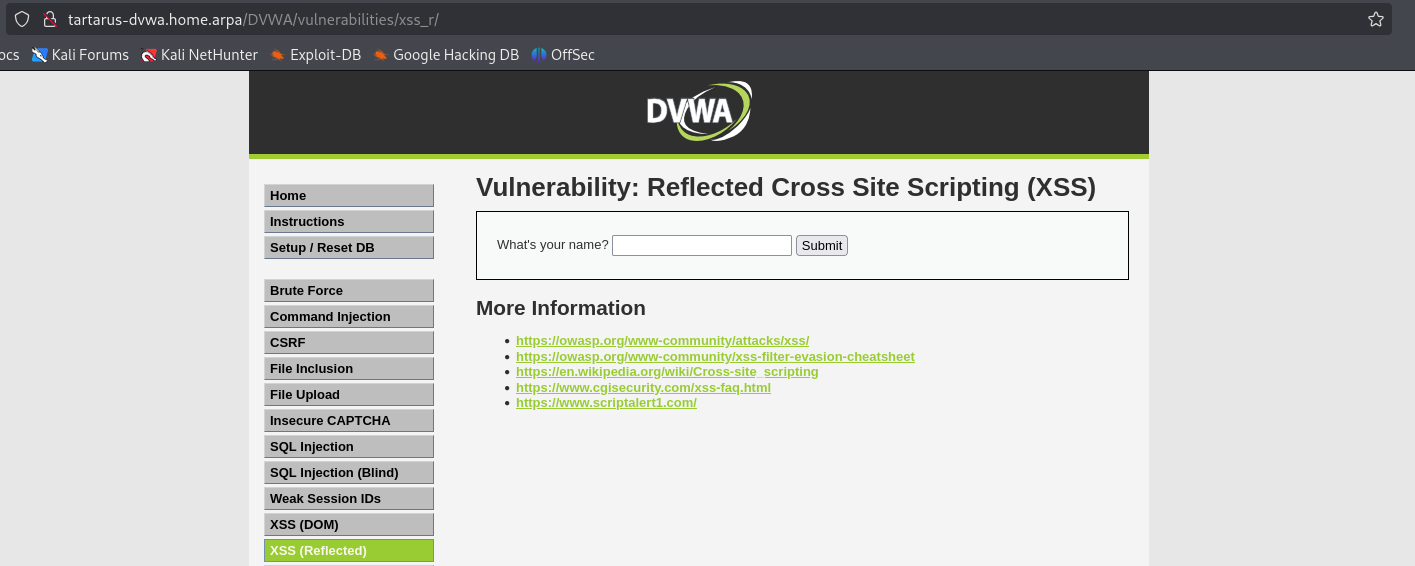Select Brute Force from sidebar menu

coord(348,291)
